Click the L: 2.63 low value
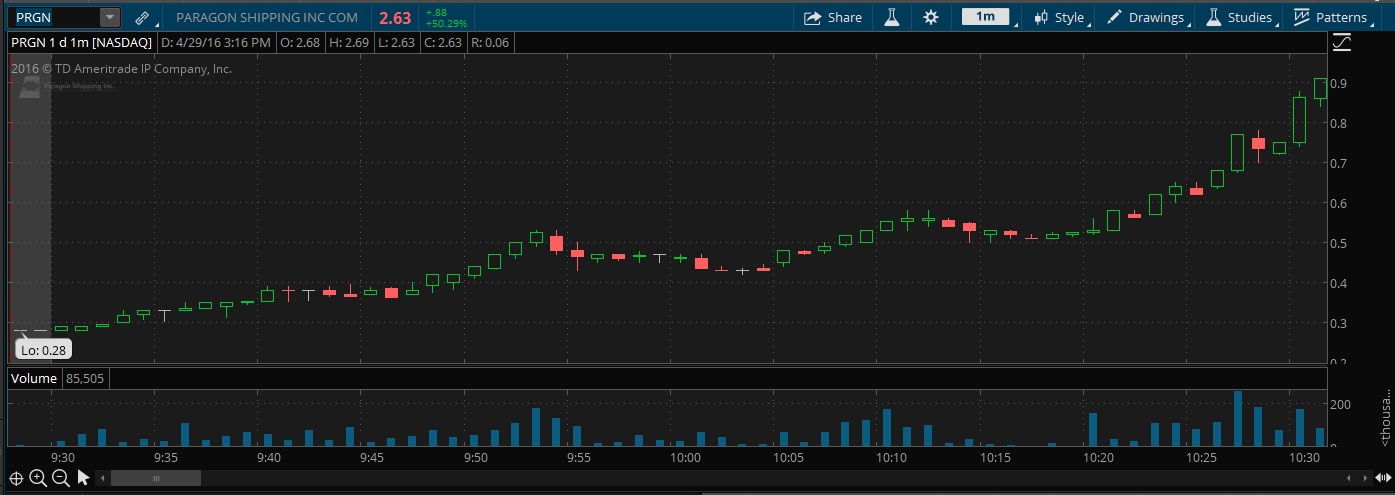 [x=396, y=42]
